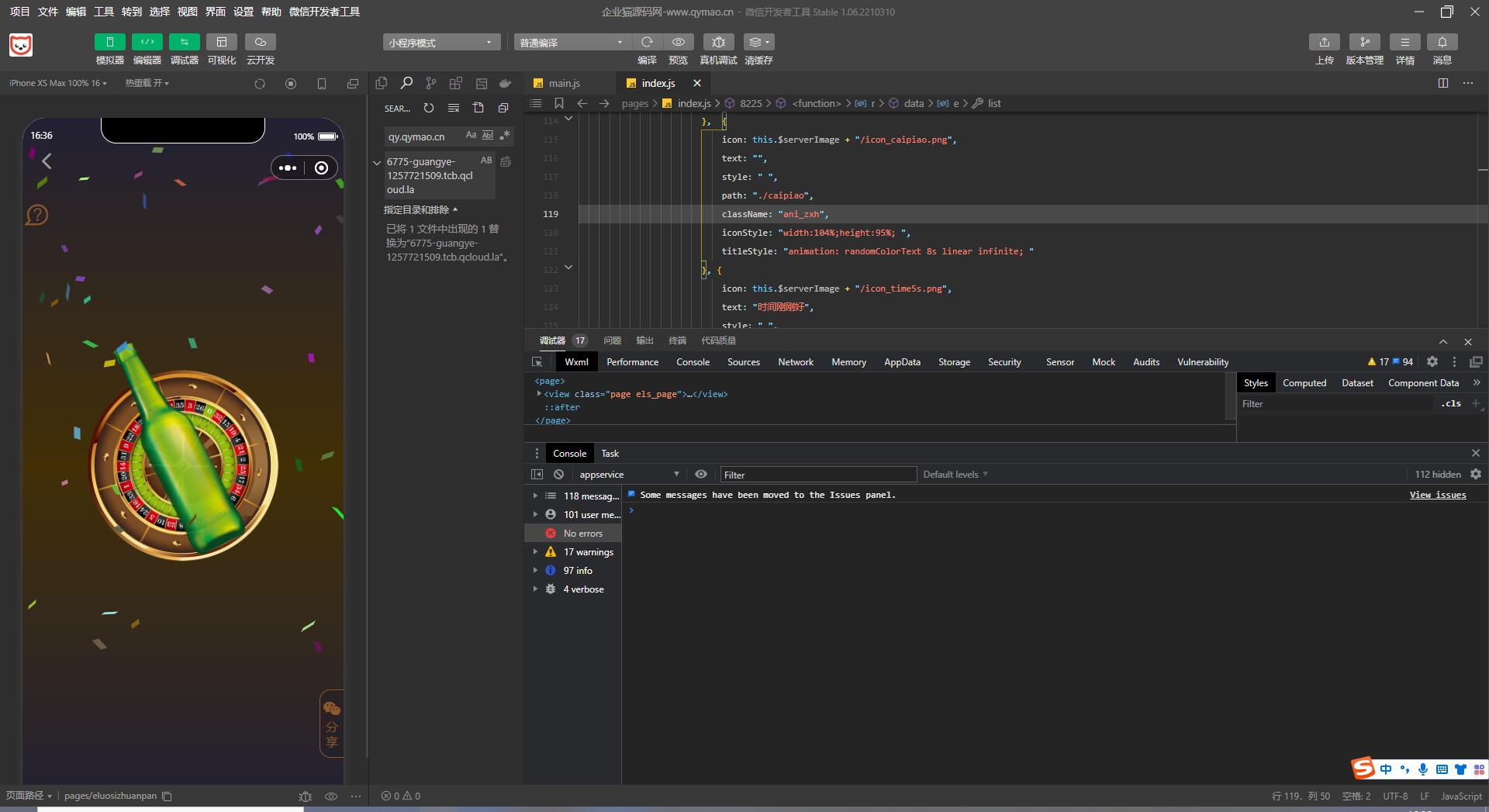Click the Upload (上传) icon
1489x812 pixels.
click(x=1324, y=42)
